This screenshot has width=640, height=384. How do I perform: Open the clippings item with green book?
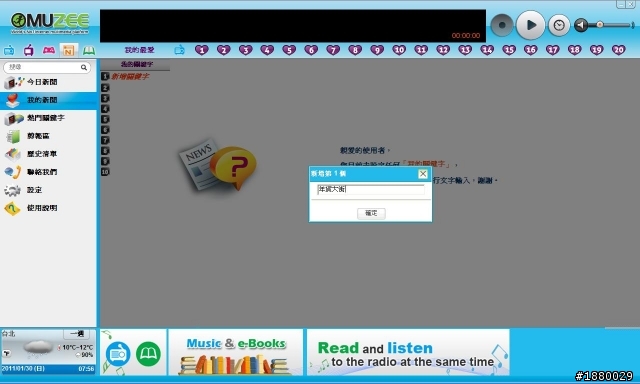(x=48, y=136)
